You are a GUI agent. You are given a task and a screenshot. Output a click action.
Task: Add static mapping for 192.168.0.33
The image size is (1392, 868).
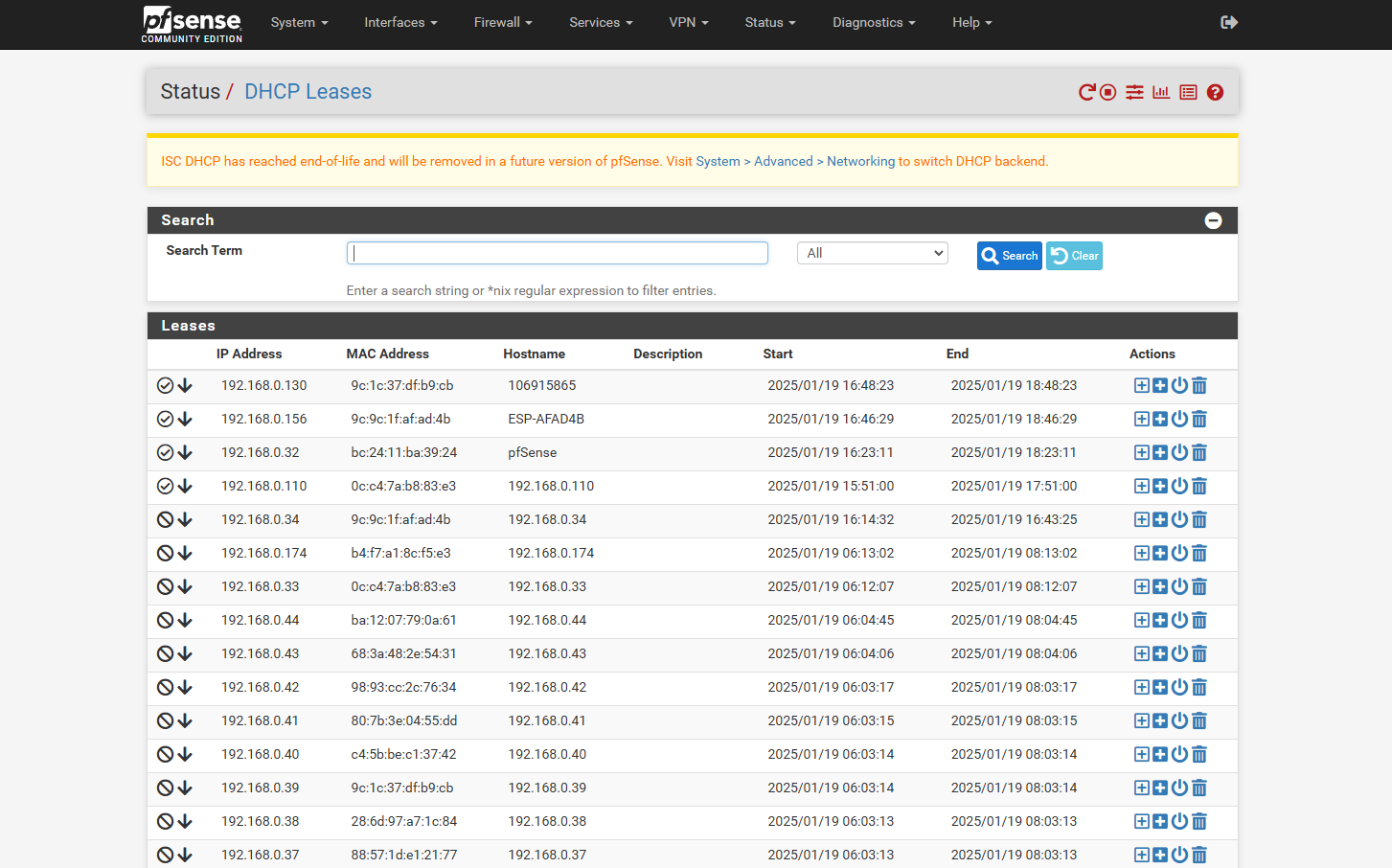pyautogui.click(x=1142, y=586)
